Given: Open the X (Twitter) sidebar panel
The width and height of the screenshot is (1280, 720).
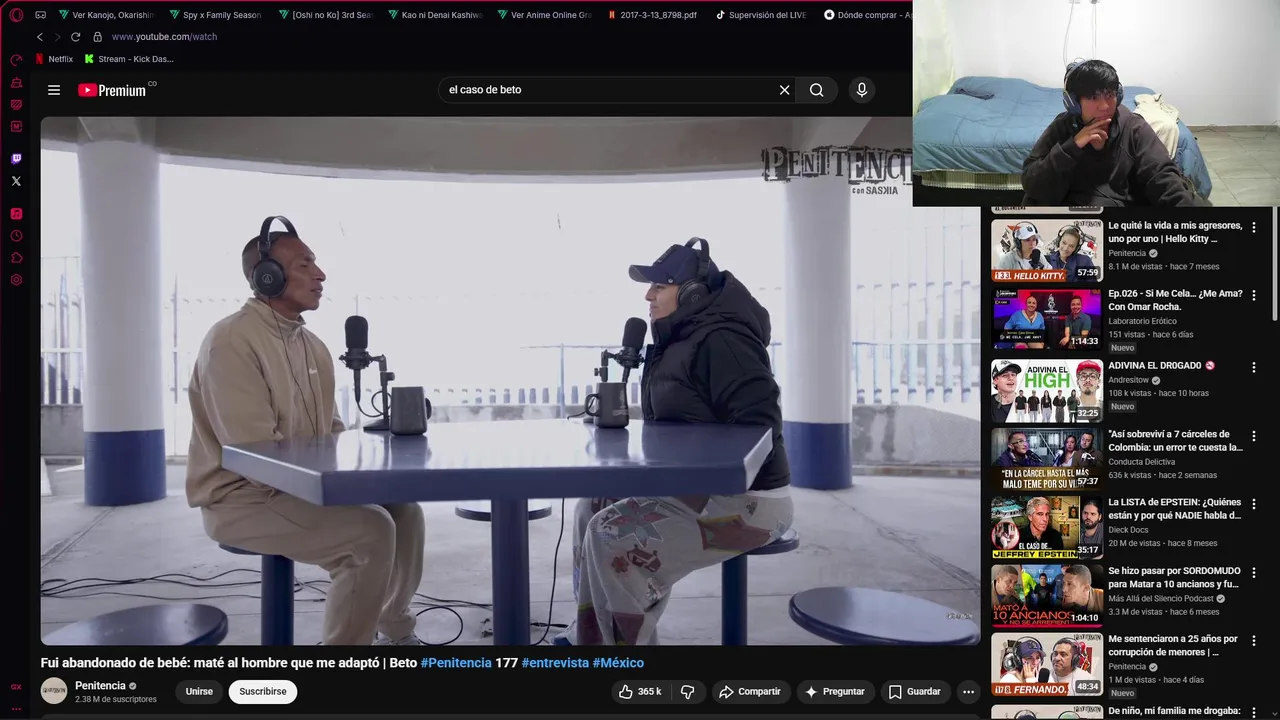Looking at the screenshot, I should pos(16,181).
